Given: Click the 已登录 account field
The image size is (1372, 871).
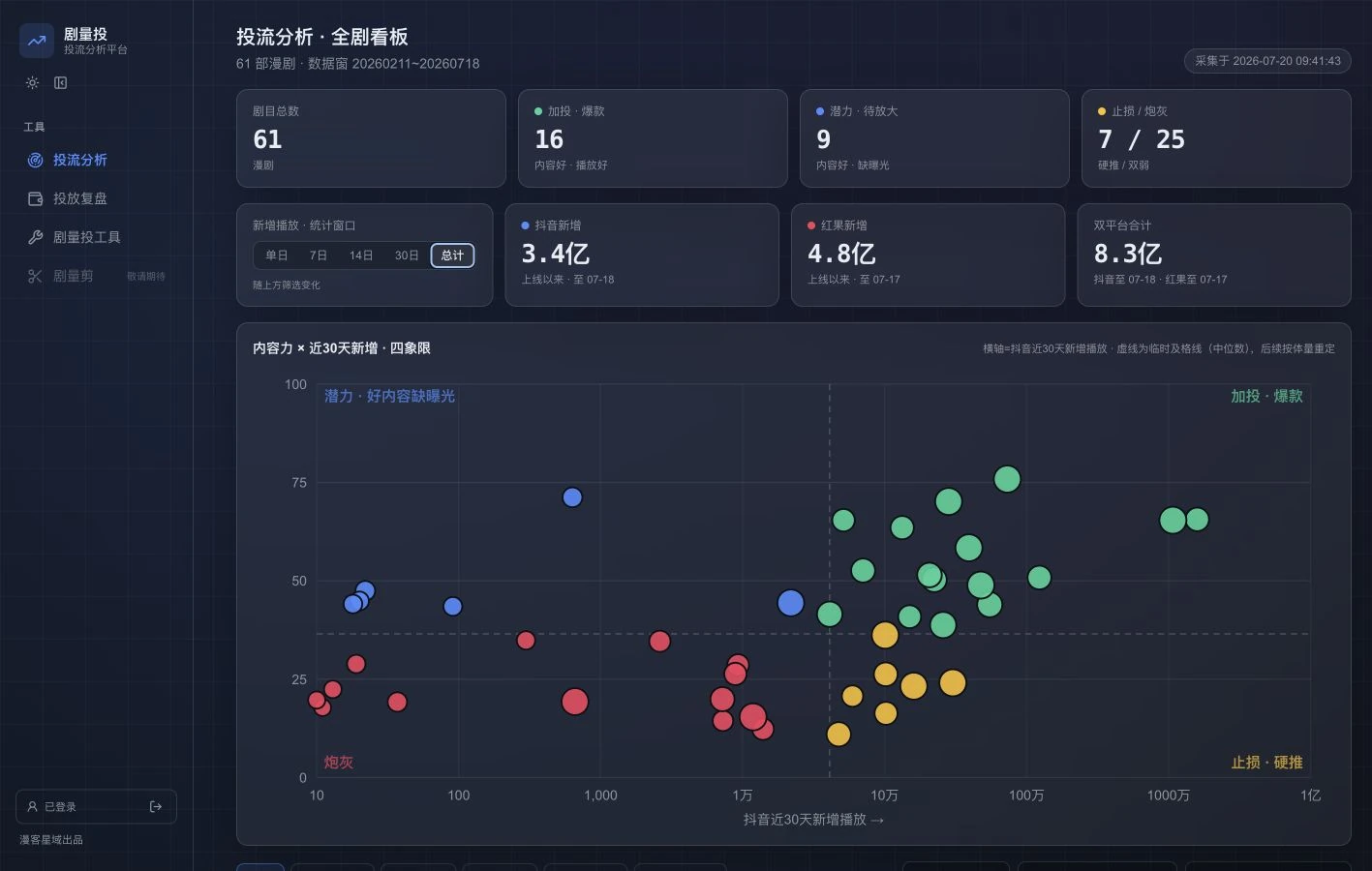Looking at the screenshot, I should click(x=96, y=806).
